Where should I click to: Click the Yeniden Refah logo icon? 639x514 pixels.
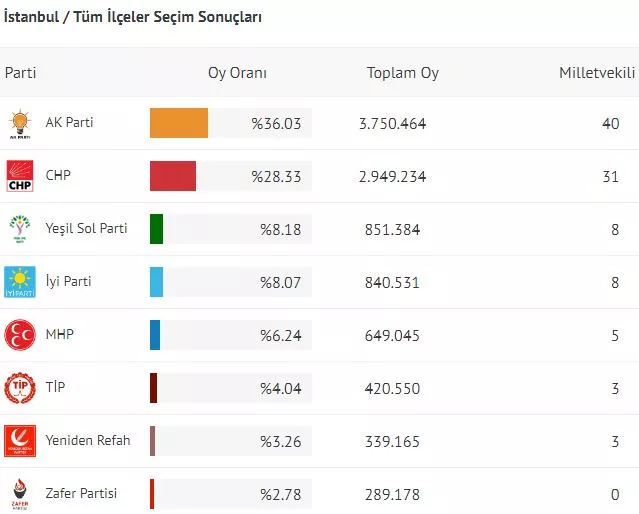(x=20, y=441)
